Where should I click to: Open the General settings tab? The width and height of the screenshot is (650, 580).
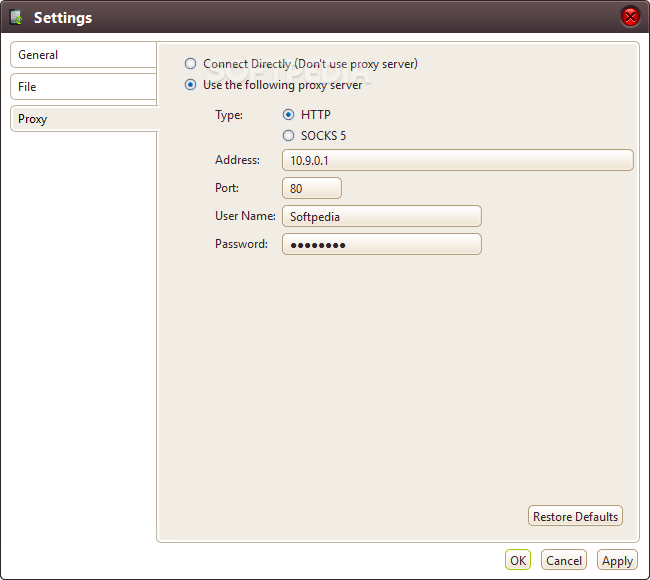83,55
